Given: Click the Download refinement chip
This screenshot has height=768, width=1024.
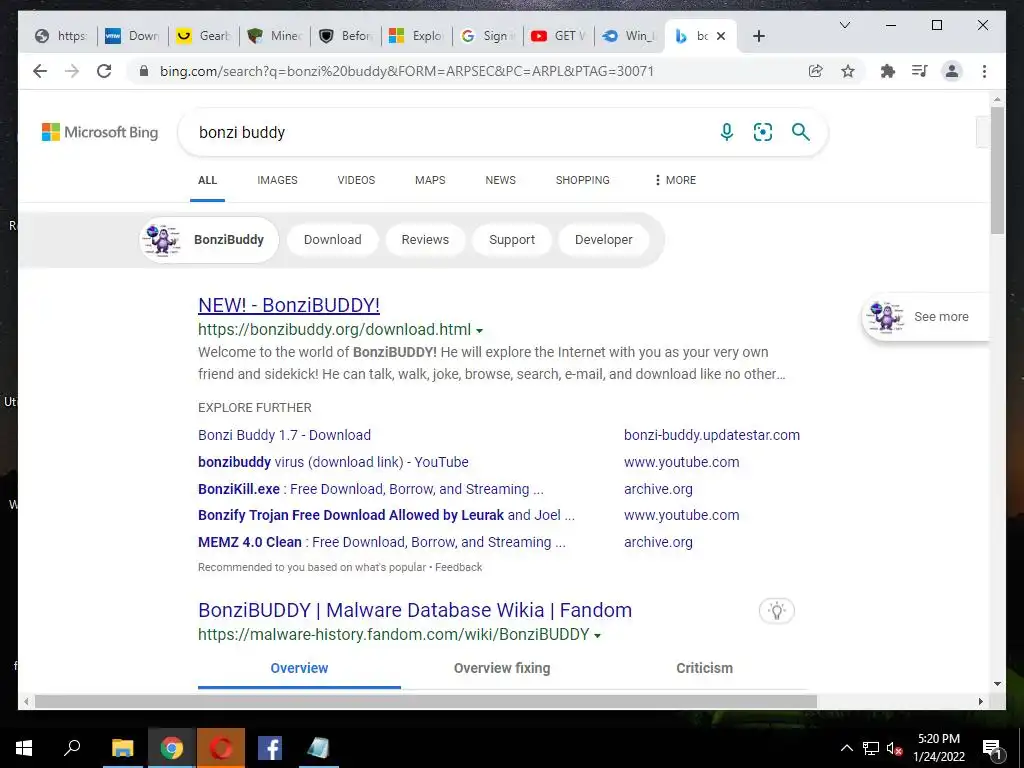Looking at the screenshot, I should point(332,240).
